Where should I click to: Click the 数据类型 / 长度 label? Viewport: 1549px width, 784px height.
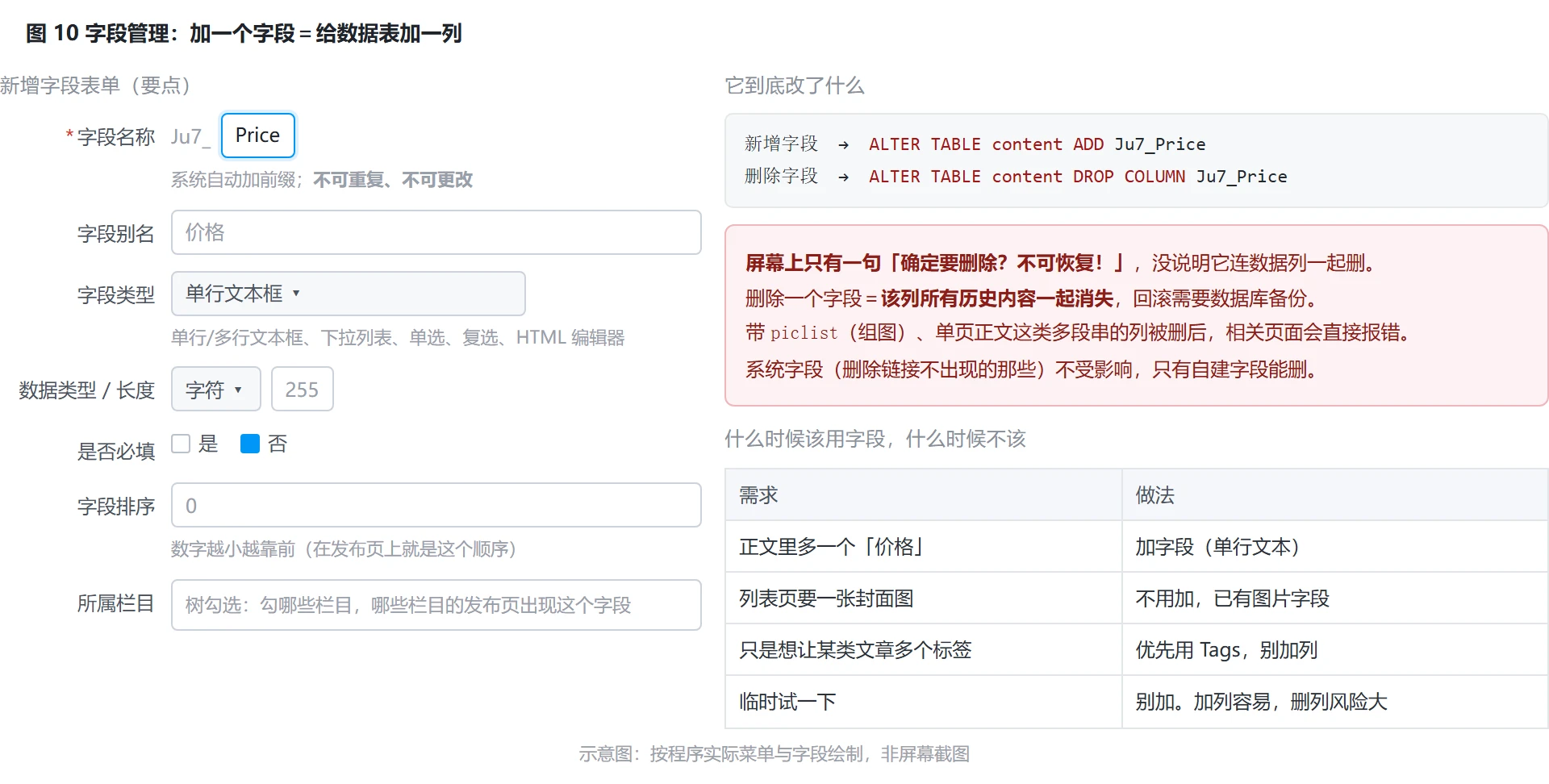87,390
